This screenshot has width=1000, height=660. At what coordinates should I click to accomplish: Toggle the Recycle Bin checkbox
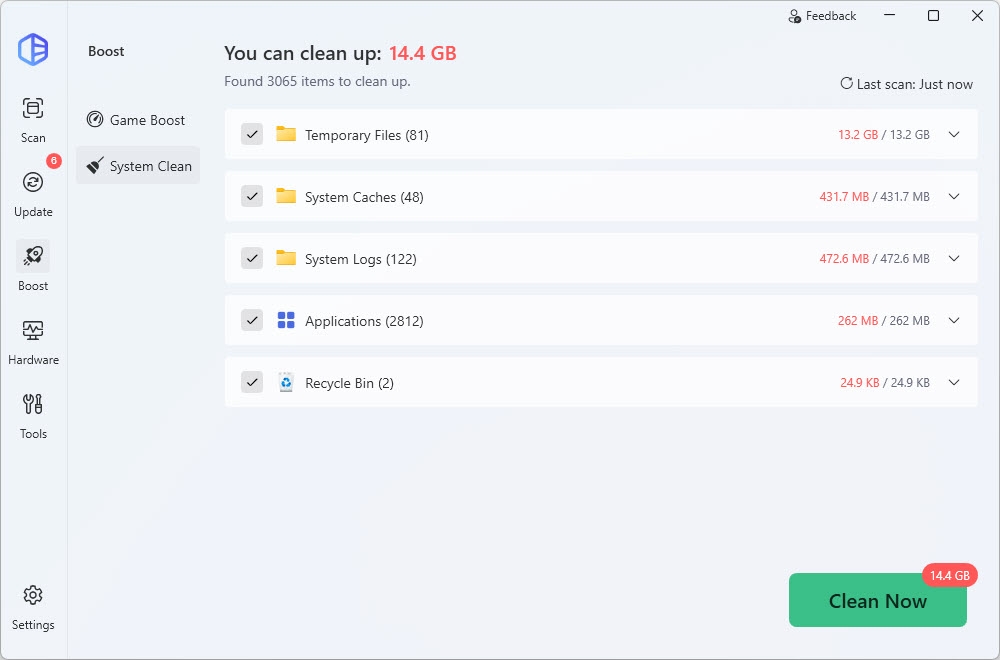pyautogui.click(x=252, y=383)
